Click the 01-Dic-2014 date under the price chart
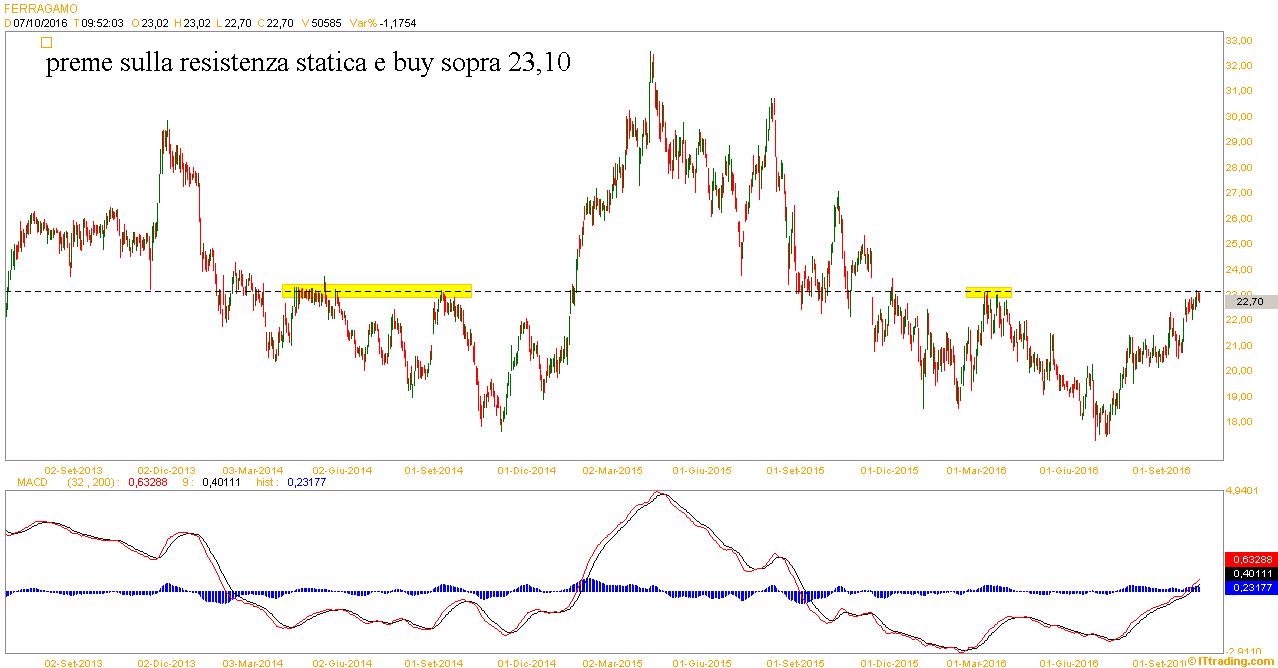Viewport: 1278px width, 668px height. click(x=526, y=470)
